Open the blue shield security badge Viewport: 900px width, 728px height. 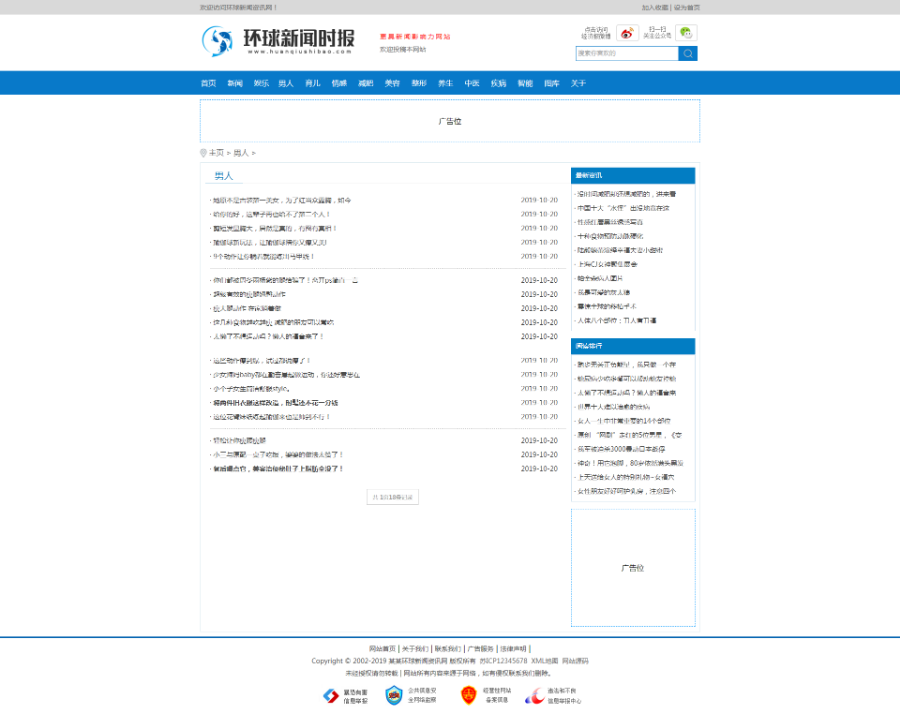tap(394, 695)
